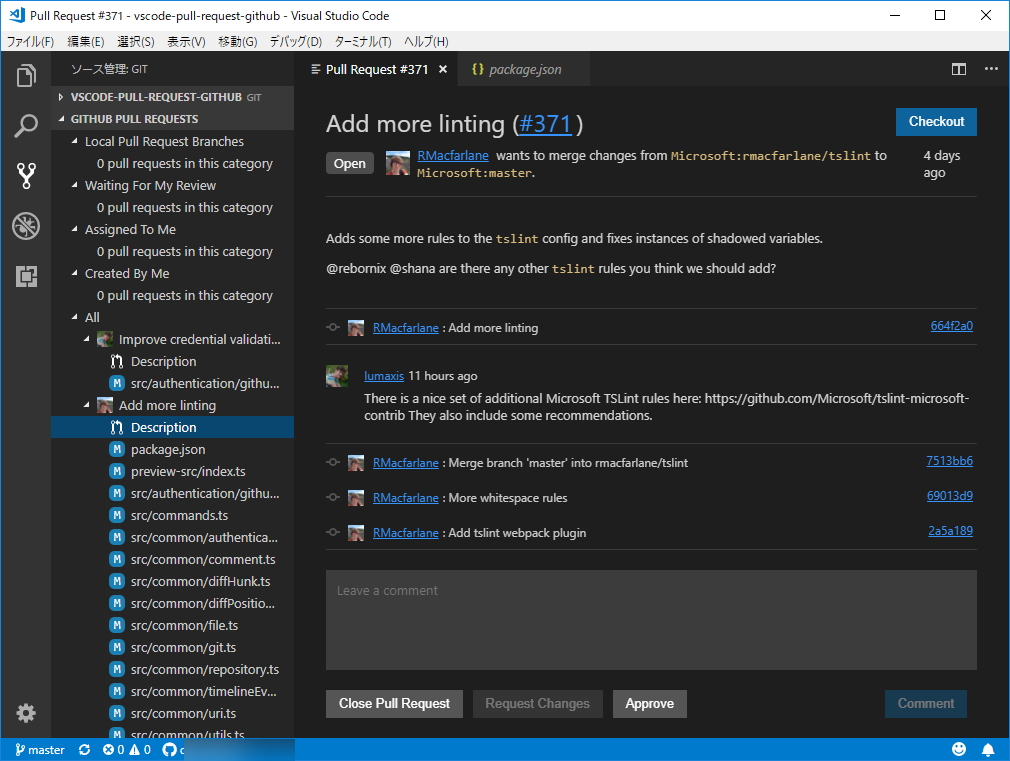Open notifications bell in status bar
This screenshot has height=761, width=1010.
coord(987,749)
